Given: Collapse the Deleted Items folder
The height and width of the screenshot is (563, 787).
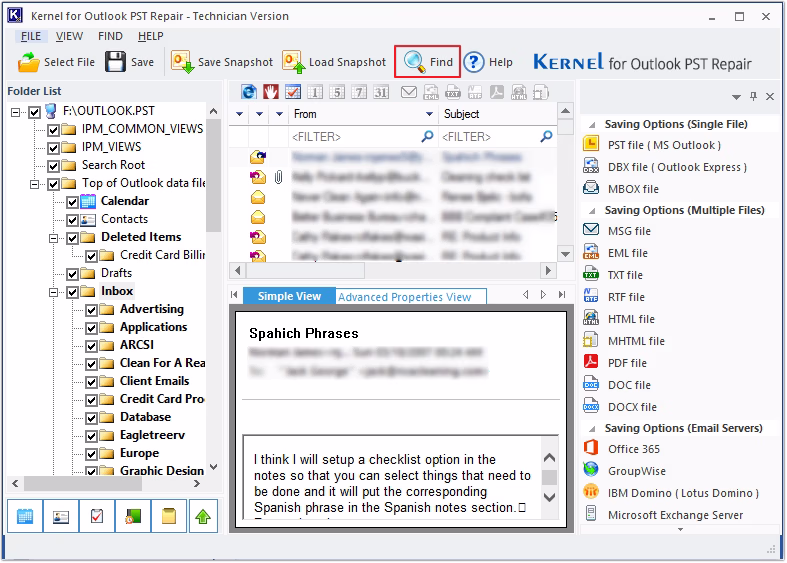Looking at the screenshot, I should click(x=54, y=238).
